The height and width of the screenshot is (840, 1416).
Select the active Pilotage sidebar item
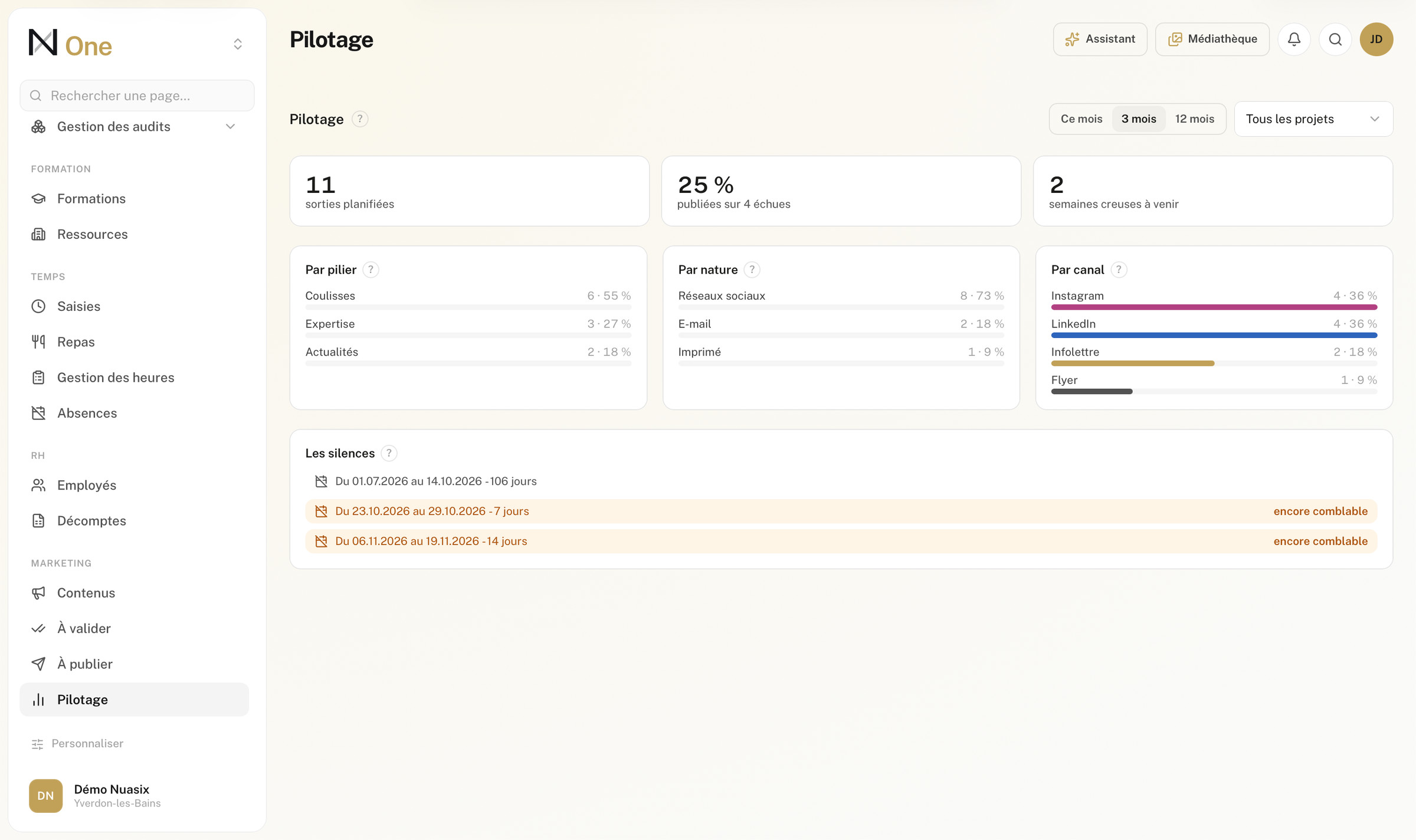pos(135,700)
